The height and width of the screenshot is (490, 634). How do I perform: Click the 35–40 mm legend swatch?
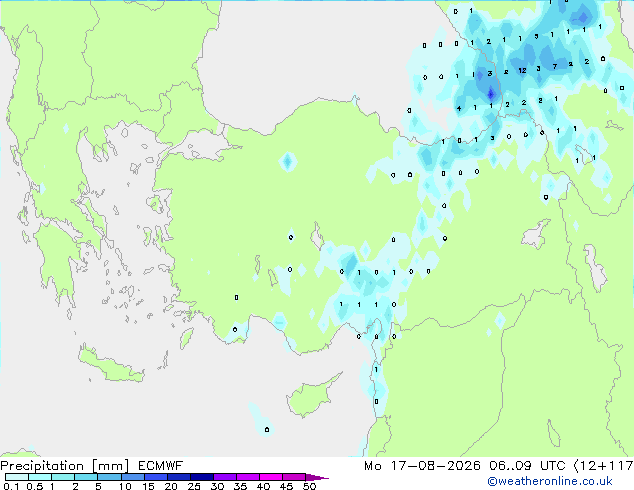(247, 477)
